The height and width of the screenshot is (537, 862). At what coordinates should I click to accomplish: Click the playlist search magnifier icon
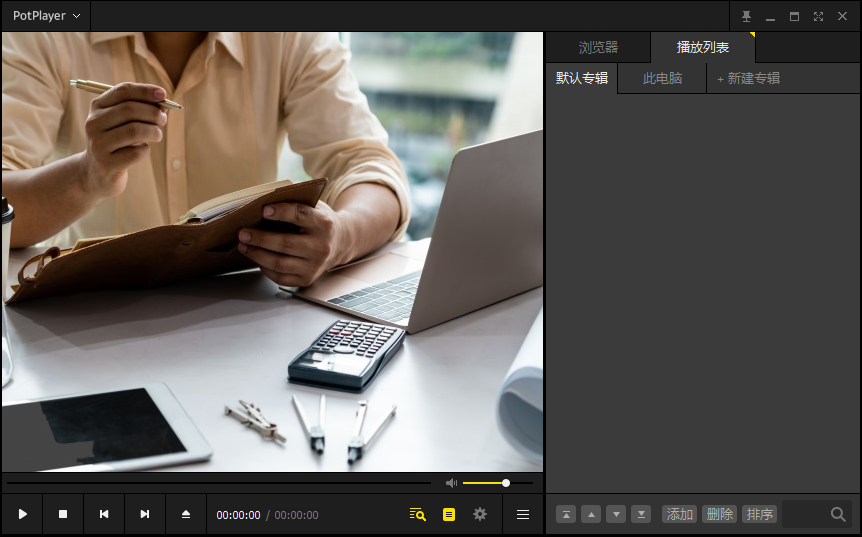838,514
